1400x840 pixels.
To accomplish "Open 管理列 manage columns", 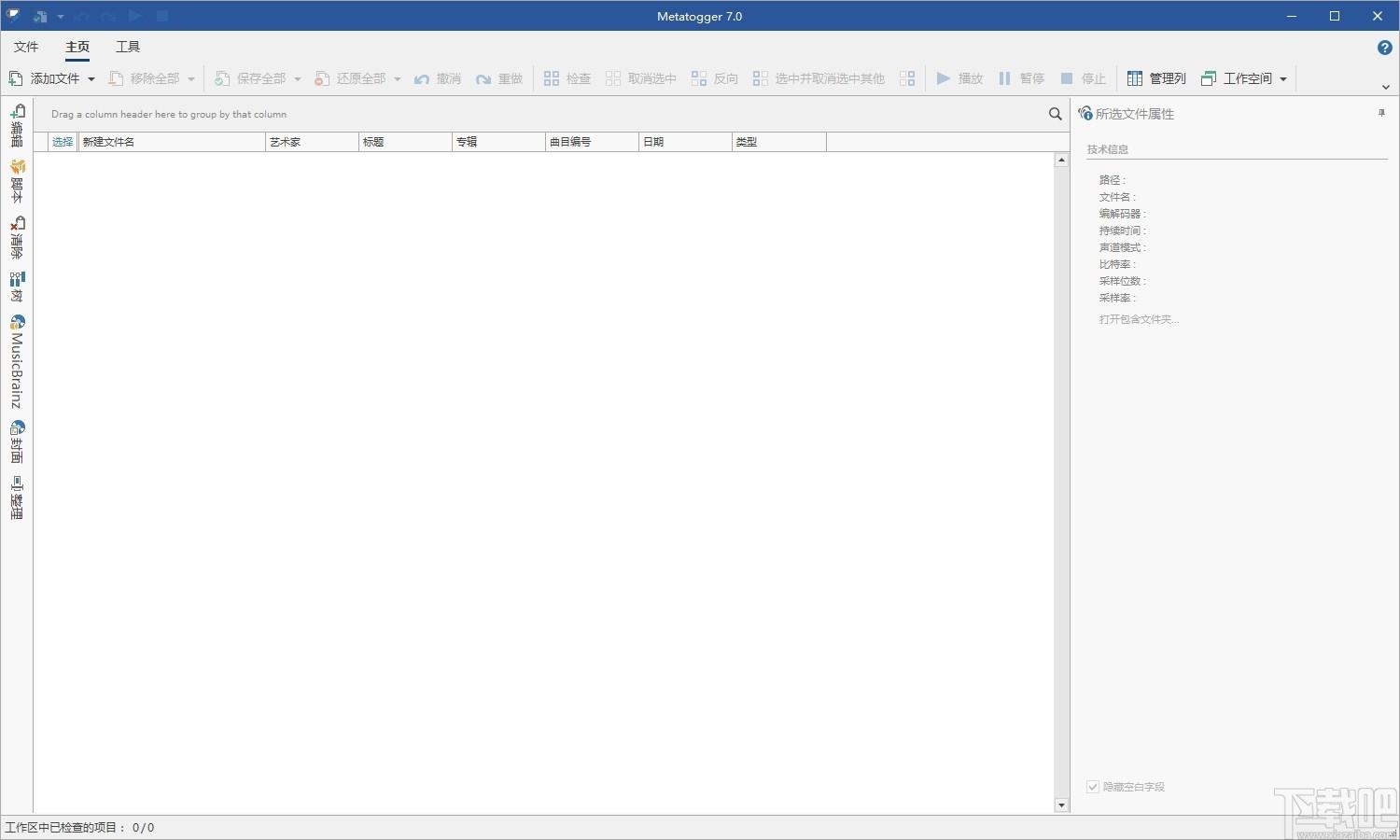I will 1156,78.
